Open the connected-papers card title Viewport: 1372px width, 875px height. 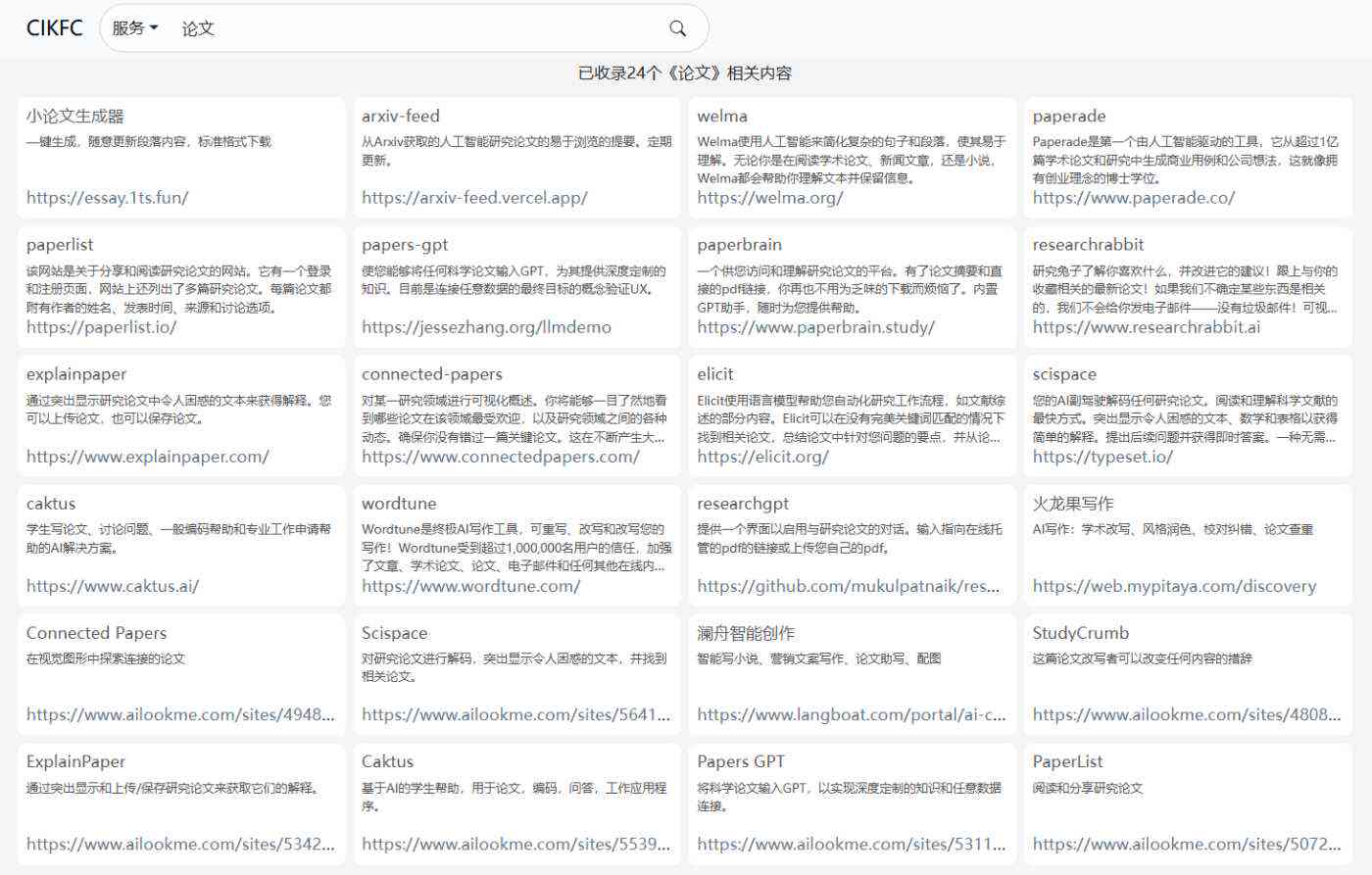point(432,374)
